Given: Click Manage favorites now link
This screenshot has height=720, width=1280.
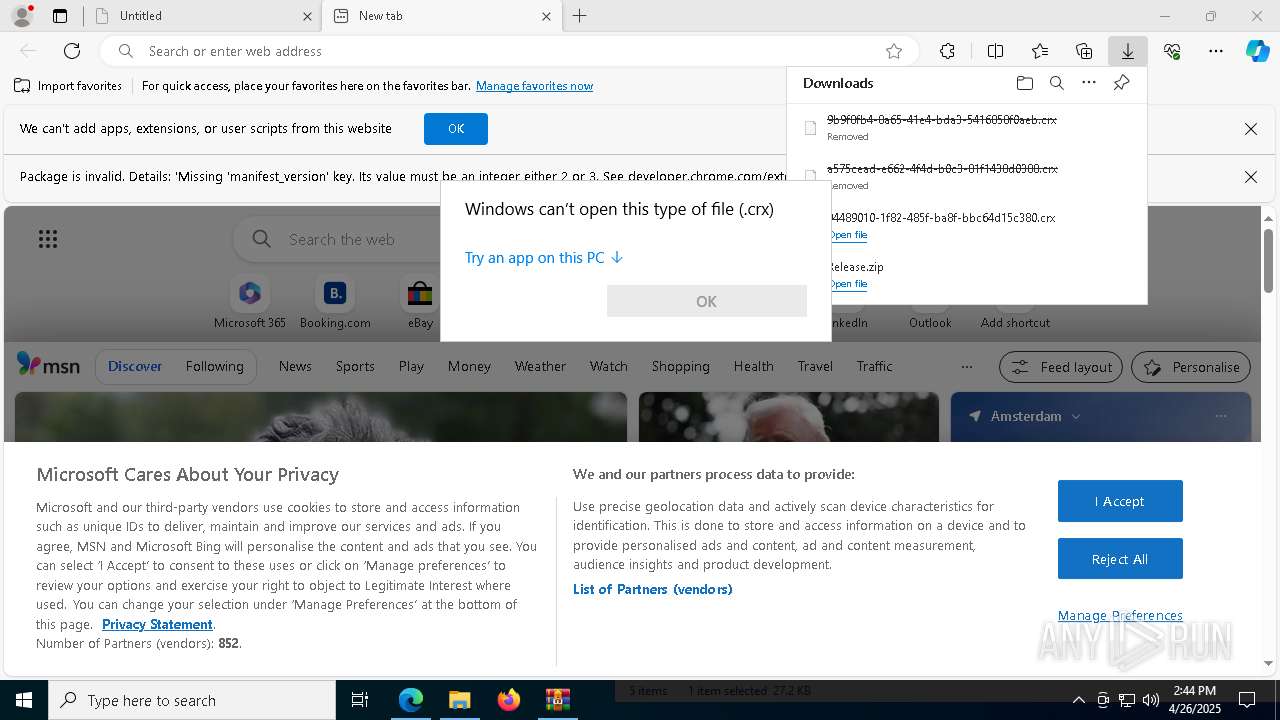Looking at the screenshot, I should (534, 86).
